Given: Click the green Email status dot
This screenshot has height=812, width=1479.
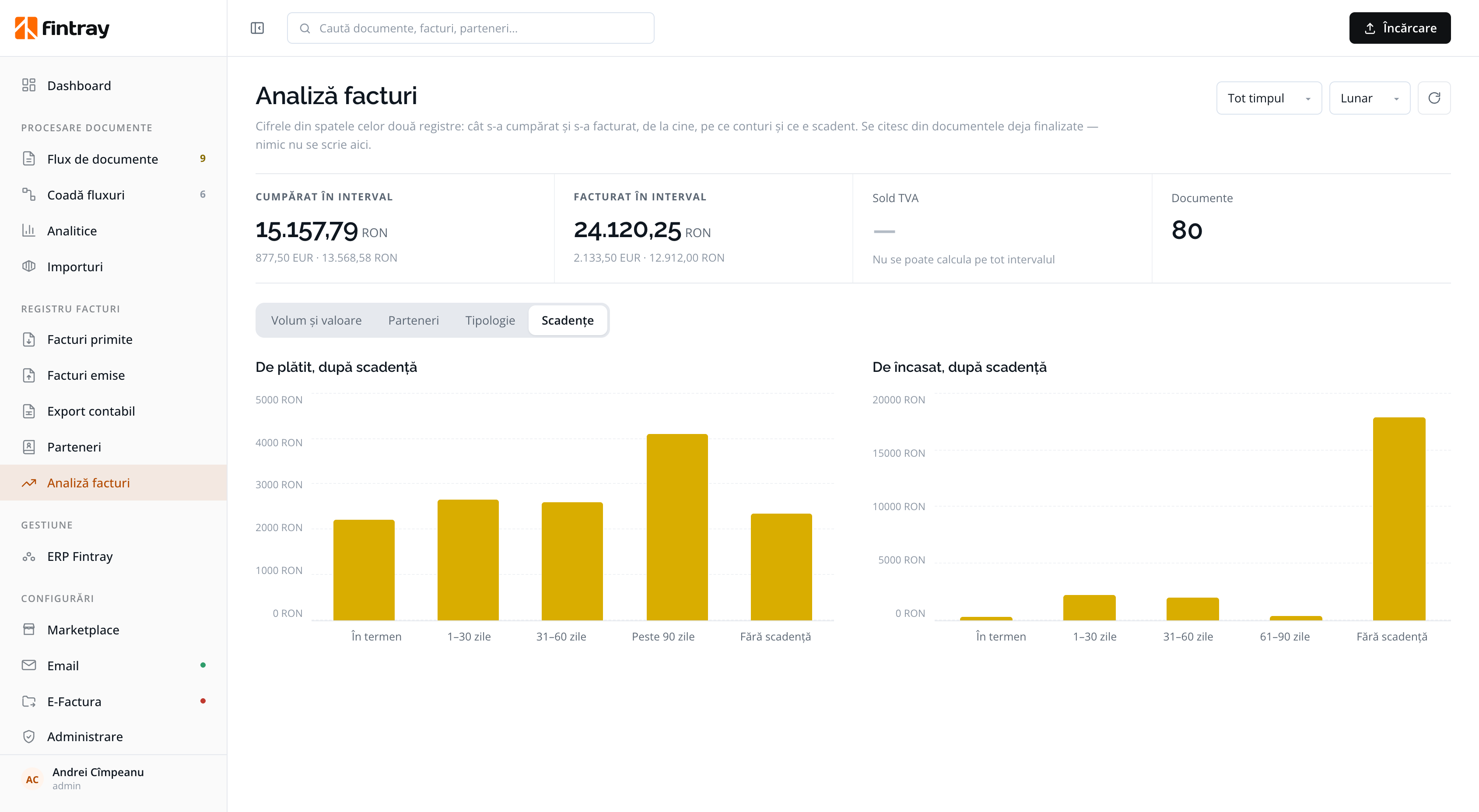Looking at the screenshot, I should pyautogui.click(x=203, y=665).
